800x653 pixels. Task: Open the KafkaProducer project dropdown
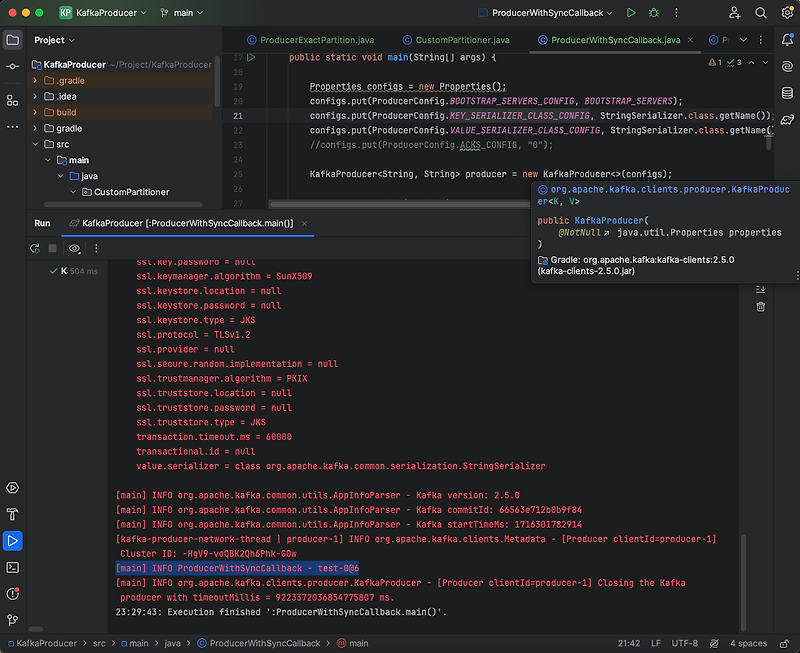click(x=103, y=13)
